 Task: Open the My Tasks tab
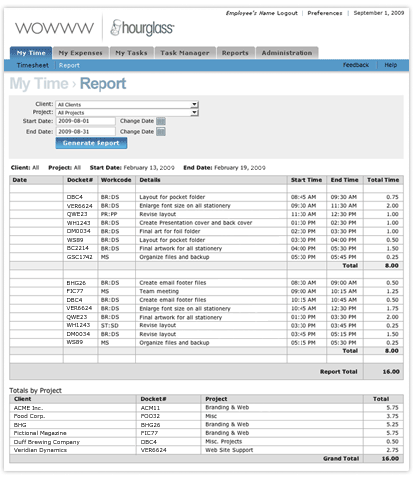(x=131, y=53)
